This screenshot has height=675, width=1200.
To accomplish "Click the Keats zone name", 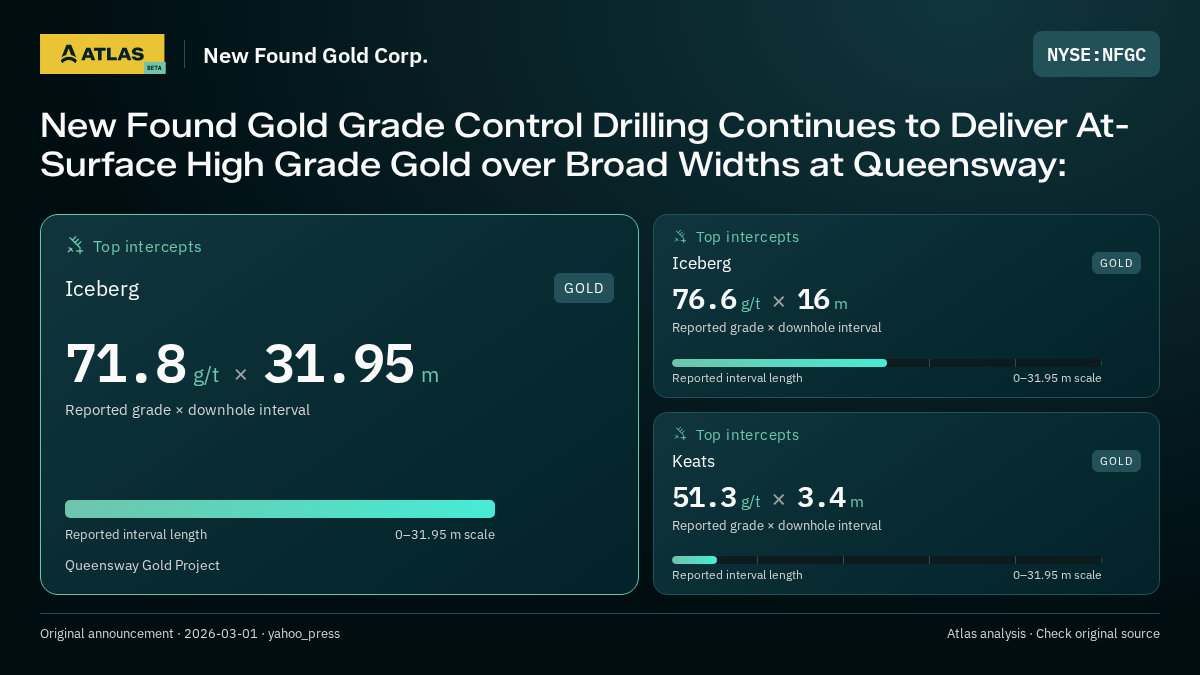I will 693,461.
